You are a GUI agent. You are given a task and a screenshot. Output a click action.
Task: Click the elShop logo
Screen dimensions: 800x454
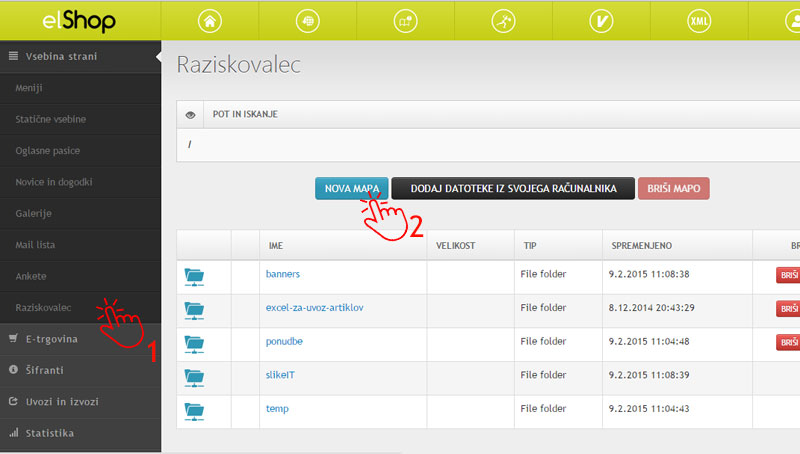79,21
